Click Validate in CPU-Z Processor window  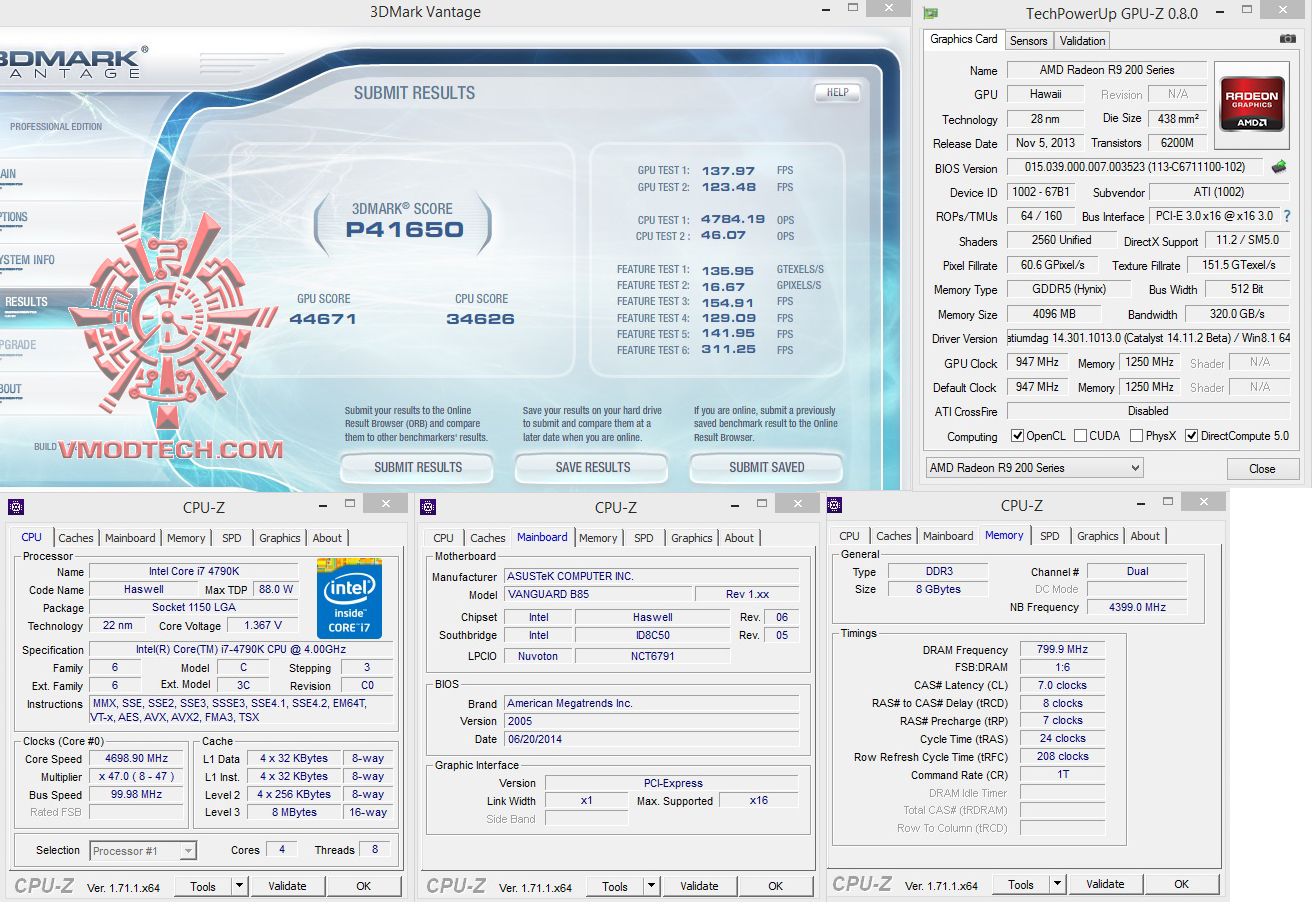(x=287, y=886)
